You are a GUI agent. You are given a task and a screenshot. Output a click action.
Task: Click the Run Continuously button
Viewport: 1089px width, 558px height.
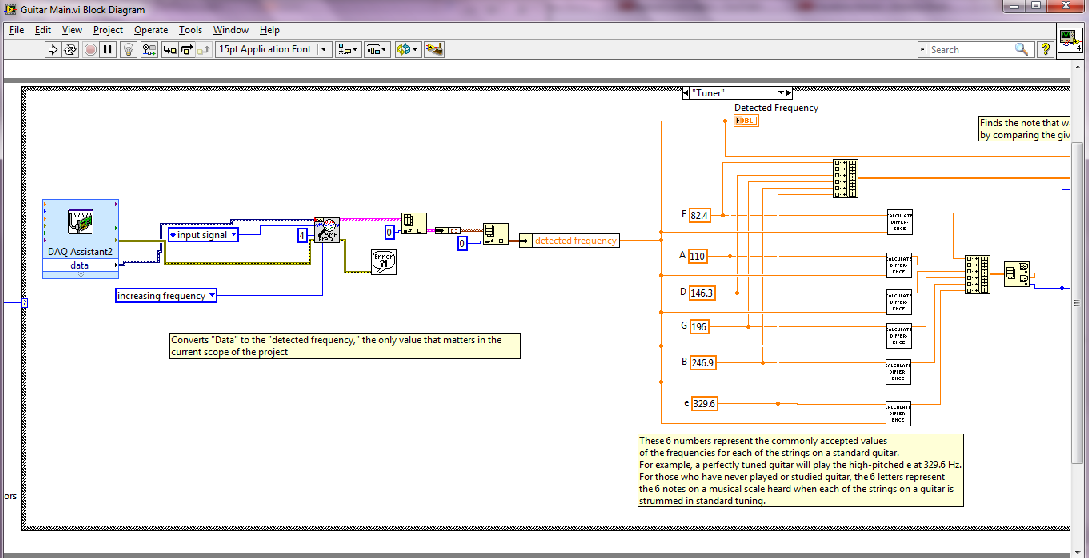[70, 49]
